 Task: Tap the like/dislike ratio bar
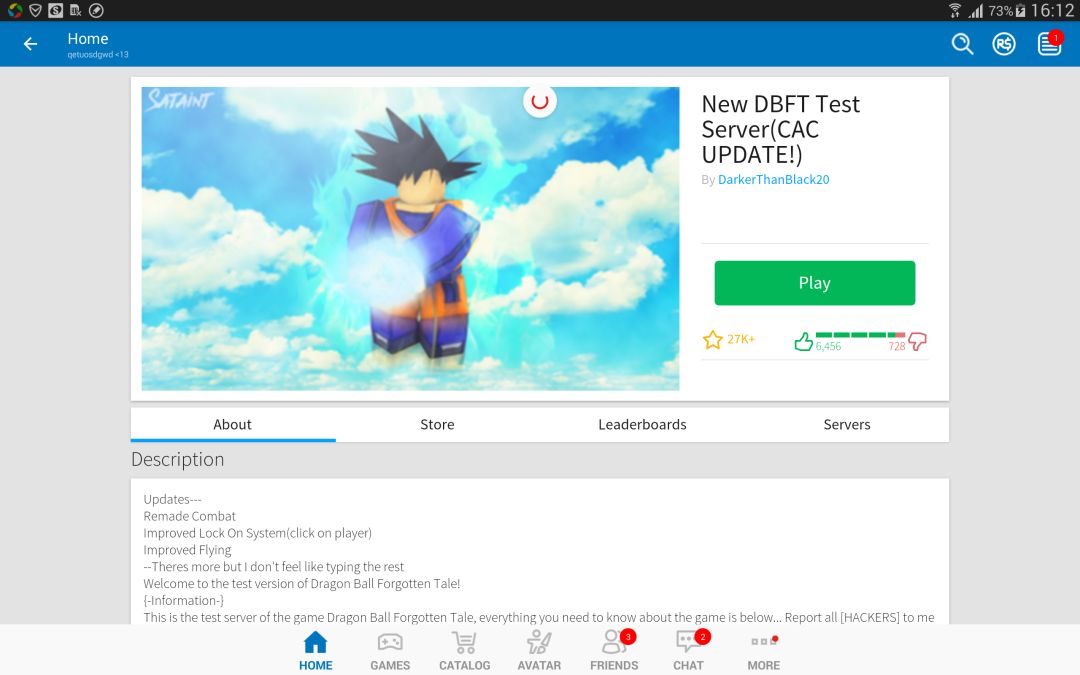click(860, 335)
